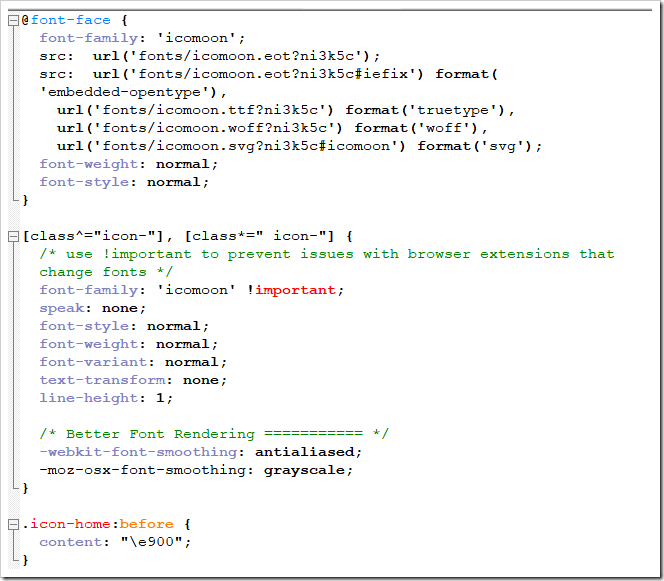
Task: Click the content property name
Action: pyautogui.click(x=70, y=542)
